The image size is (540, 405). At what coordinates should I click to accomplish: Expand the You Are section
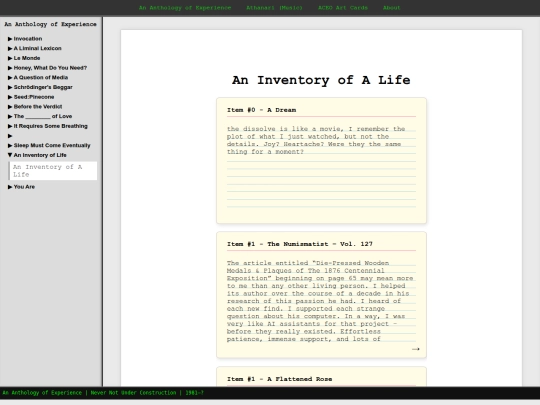pos(21,187)
